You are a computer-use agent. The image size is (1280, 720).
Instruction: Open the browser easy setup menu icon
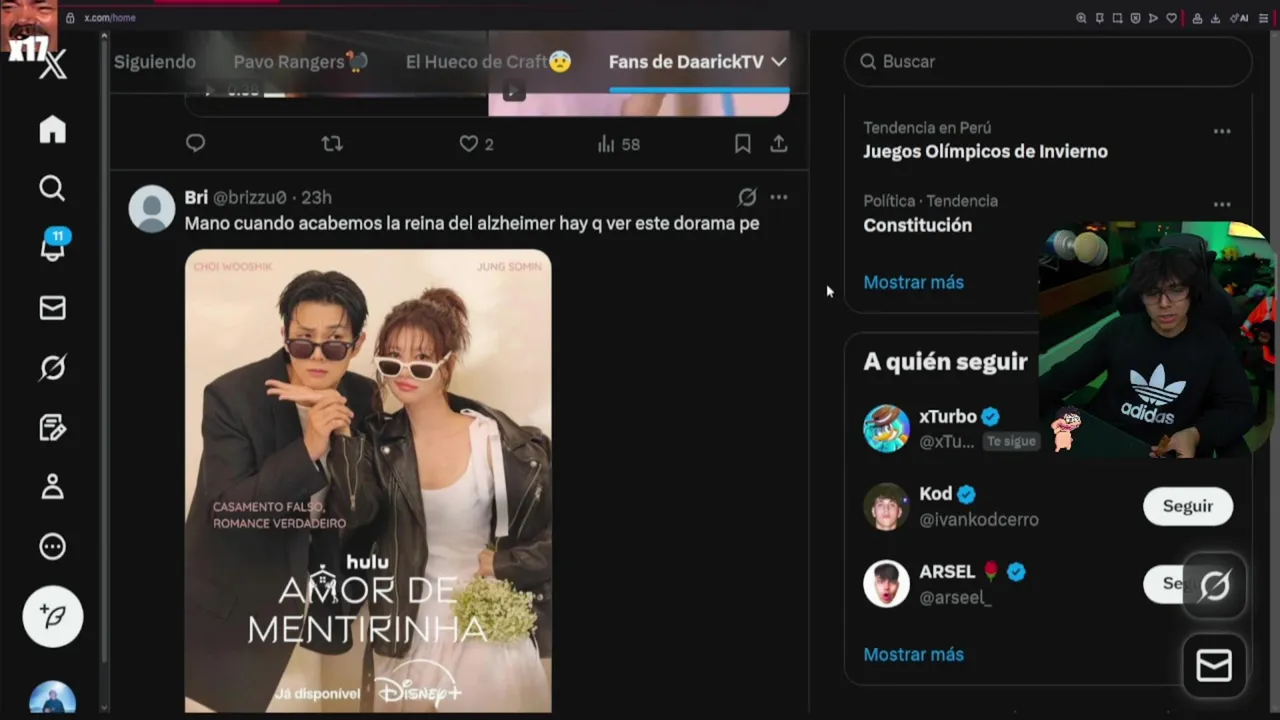[1263, 18]
